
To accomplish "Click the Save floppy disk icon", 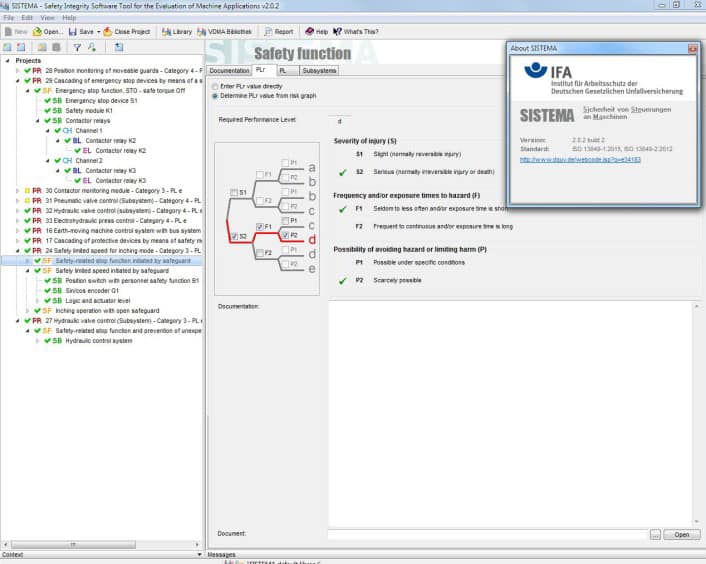I will tap(72, 32).
